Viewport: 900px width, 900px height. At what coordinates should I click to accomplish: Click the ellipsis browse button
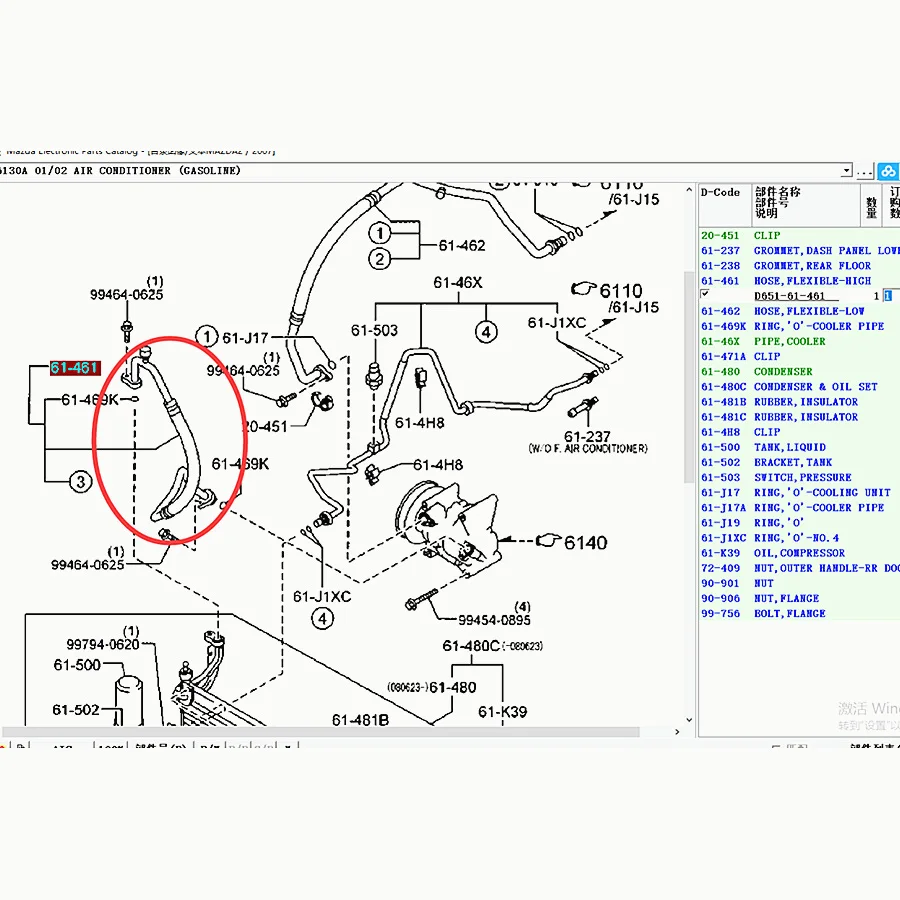(865, 171)
